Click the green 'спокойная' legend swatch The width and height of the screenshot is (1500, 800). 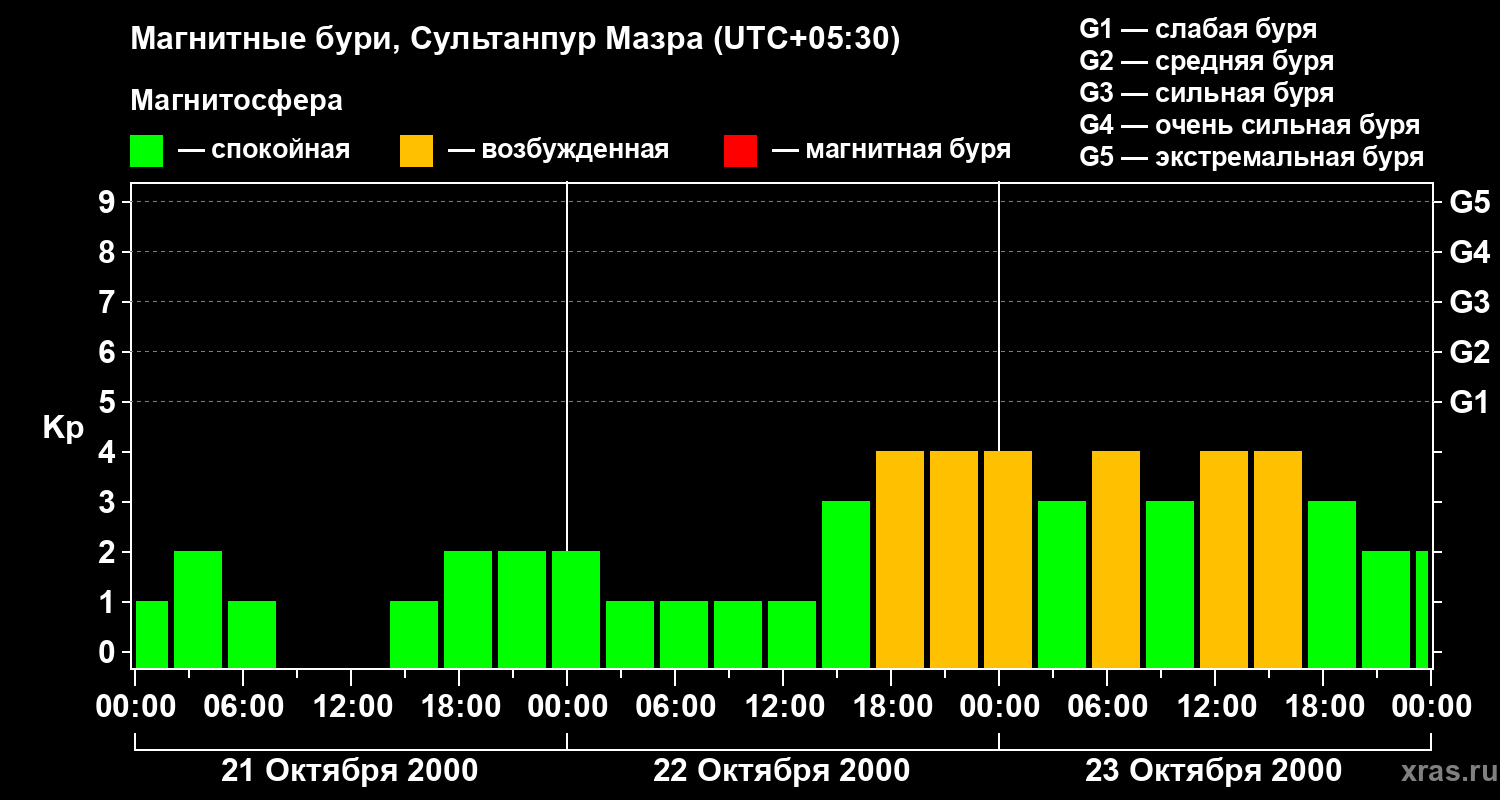point(146,151)
